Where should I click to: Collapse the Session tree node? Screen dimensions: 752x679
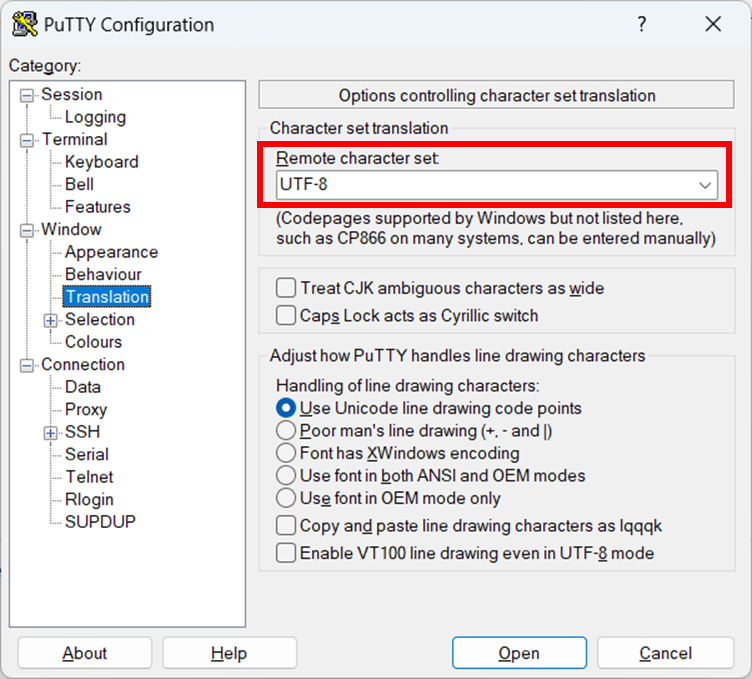[27, 95]
